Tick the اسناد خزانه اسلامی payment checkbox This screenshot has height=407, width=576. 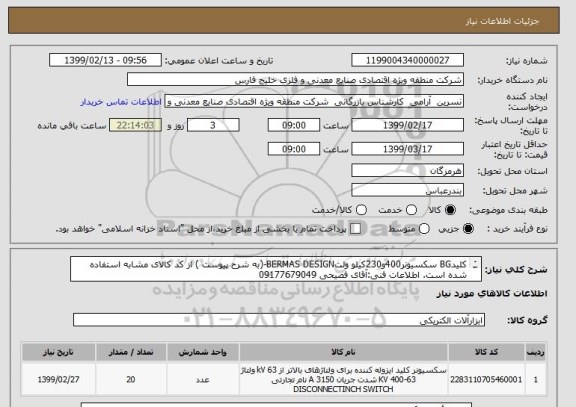tap(355, 228)
